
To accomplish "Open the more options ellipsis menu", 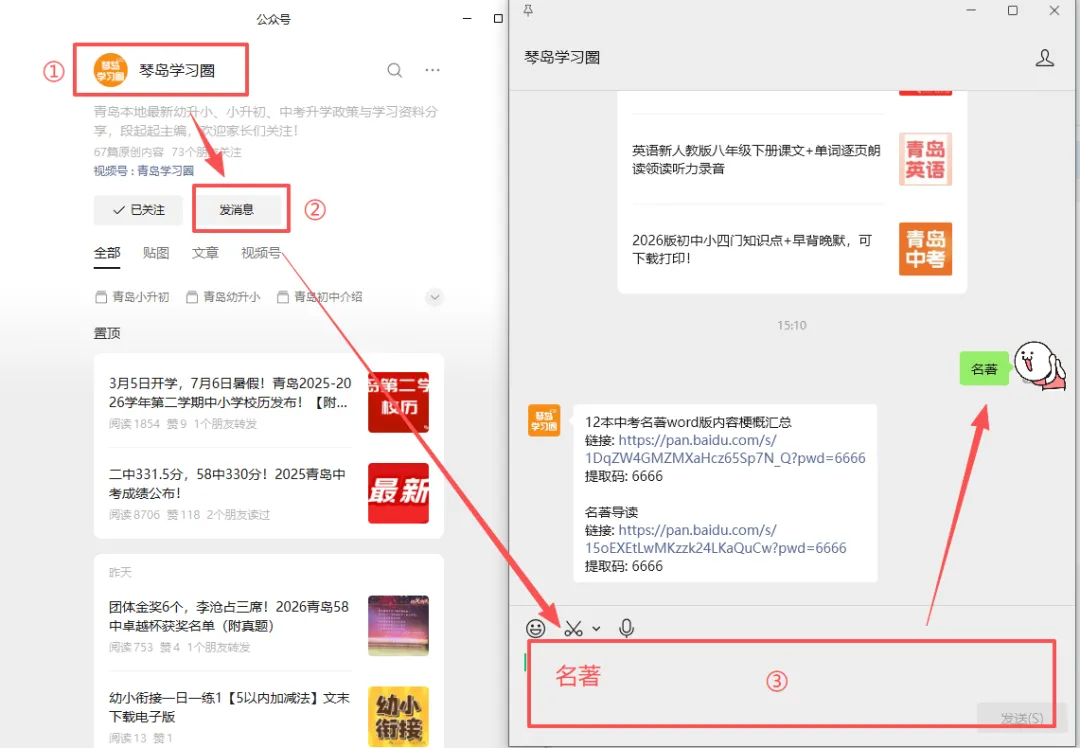I will click(433, 70).
